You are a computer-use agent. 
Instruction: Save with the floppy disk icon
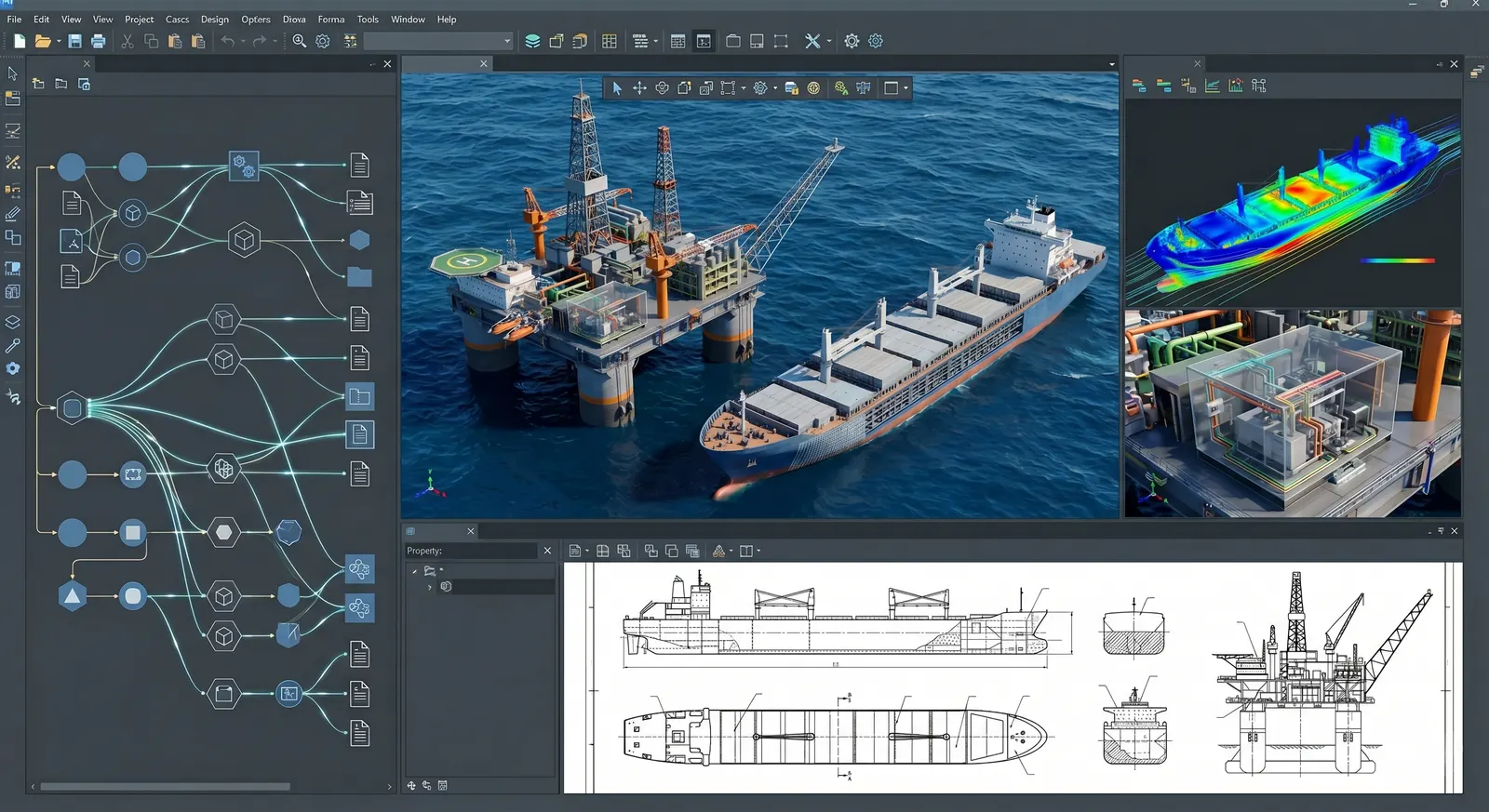tap(74, 41)
